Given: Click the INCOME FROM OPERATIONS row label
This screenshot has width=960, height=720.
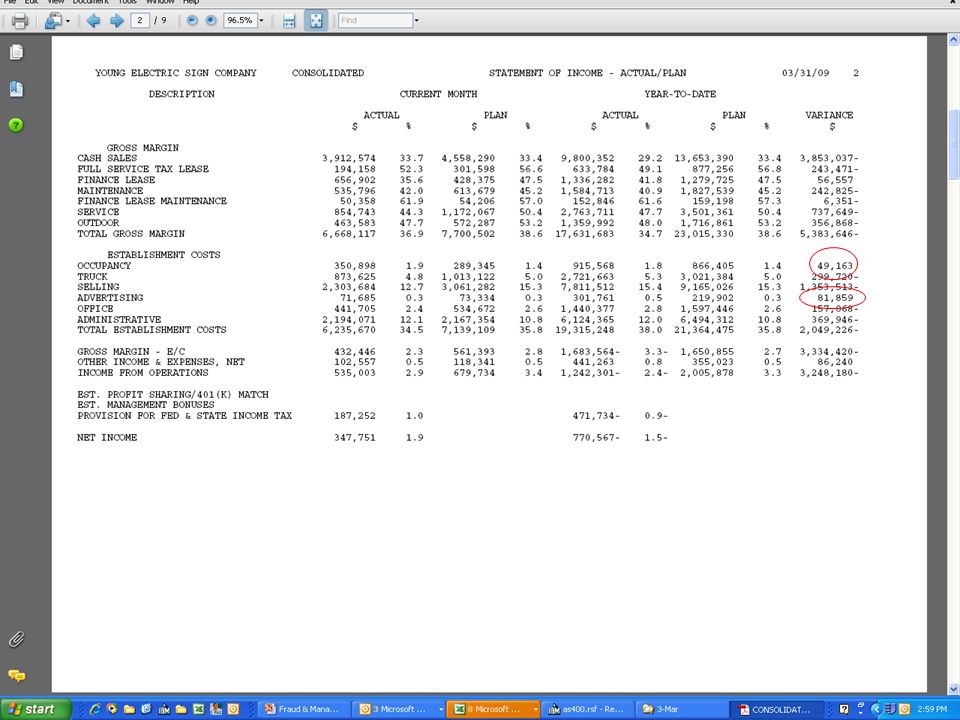Looking at the screenshot, I should coord(143,373).
